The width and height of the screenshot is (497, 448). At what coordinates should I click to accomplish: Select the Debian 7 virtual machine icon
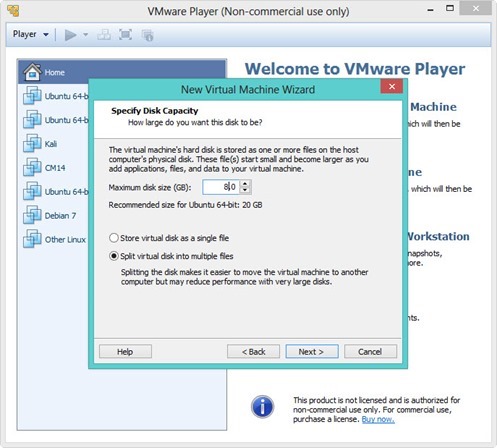point(32,215)
